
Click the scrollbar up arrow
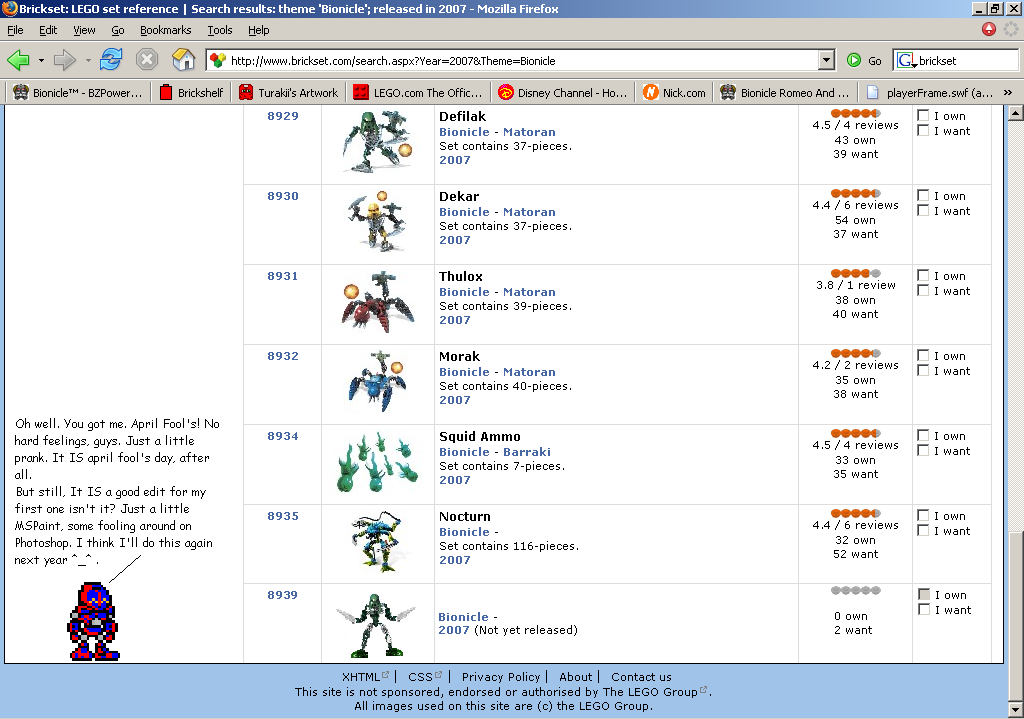pos(1015,114)
